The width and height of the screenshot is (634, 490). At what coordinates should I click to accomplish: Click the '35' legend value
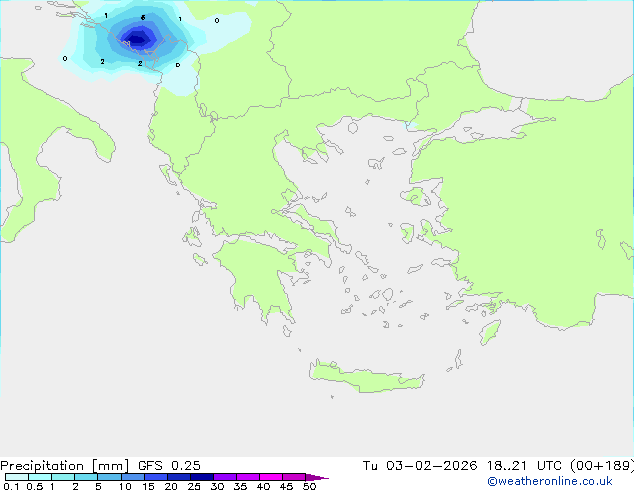(x=241, y=486)
